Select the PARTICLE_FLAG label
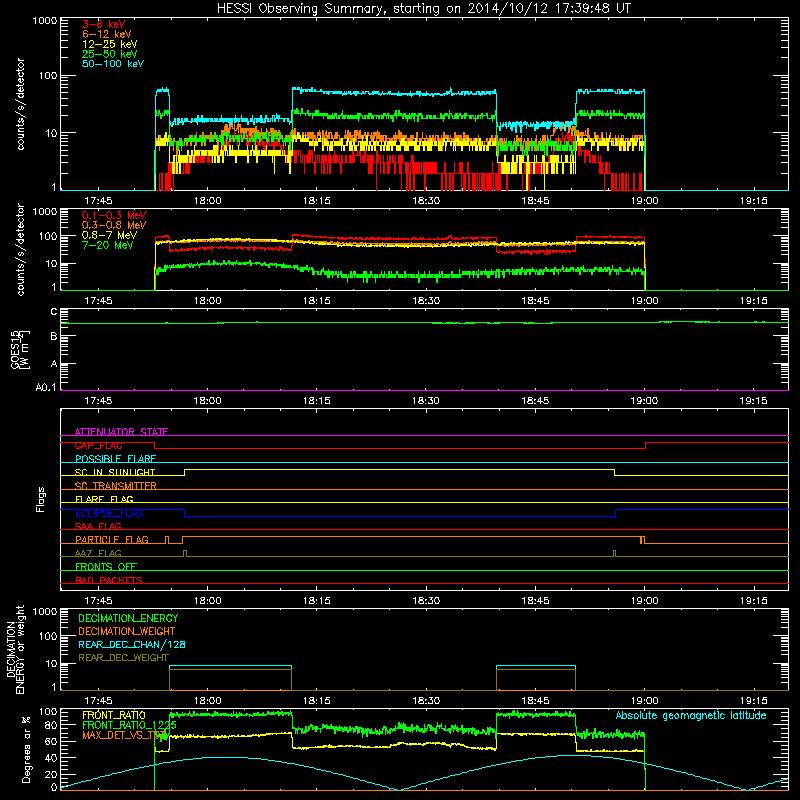800x800 pixels. click(x=112, y=539)
